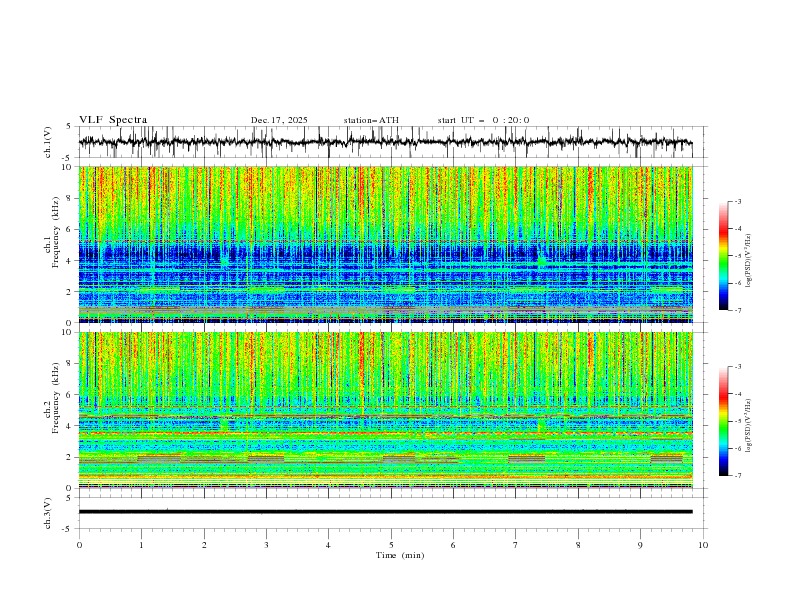Click the lower colorbar's log(PSD)(V²/Hz) label
Image resolution: width=792 pixels, height=612 pixels.
[748, 425]
